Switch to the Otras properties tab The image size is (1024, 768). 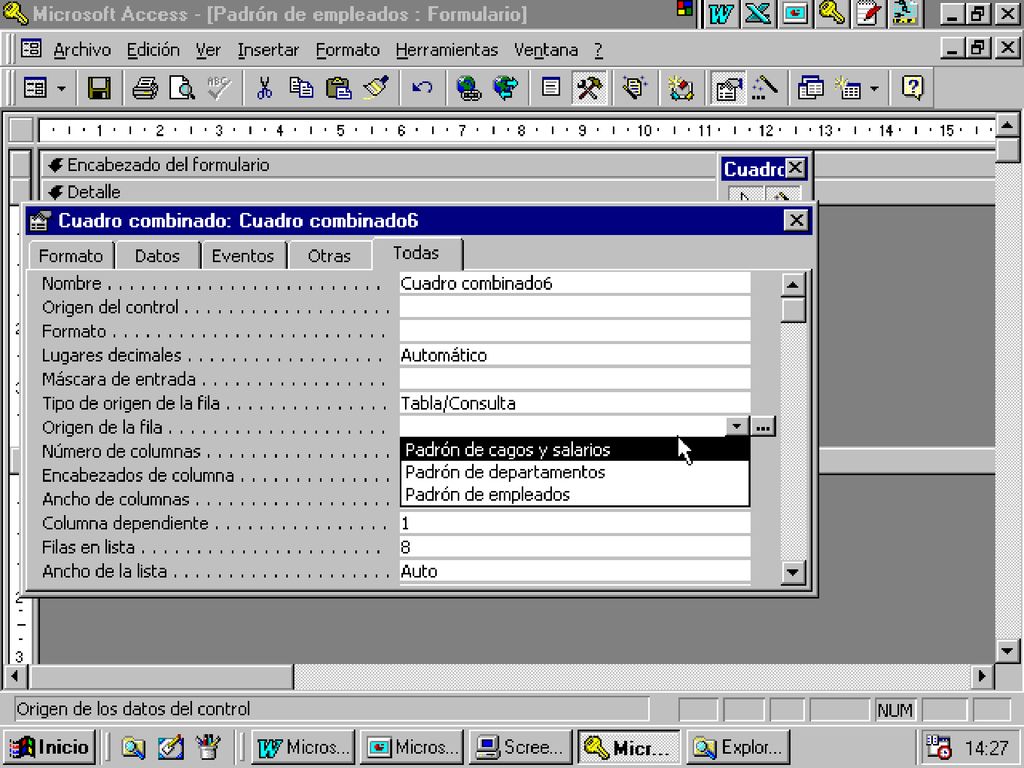point(329,255)
